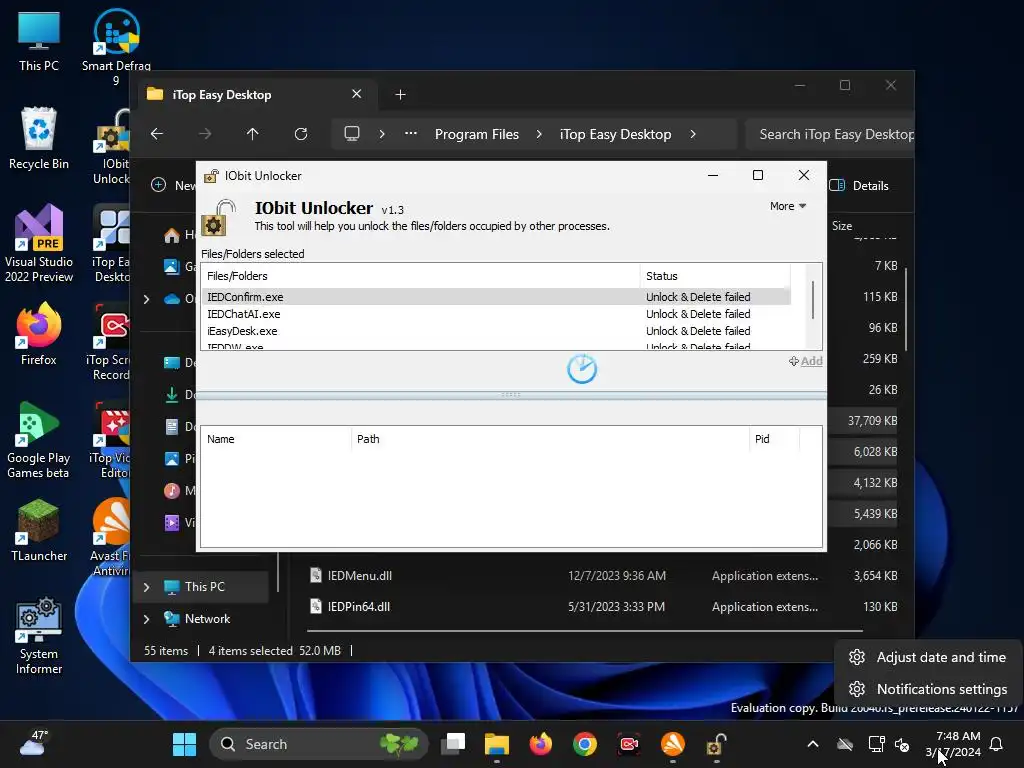Viewport: 1024px width, 768px height.
Task: Select IEDConfirm.exe in the unlocker list
Action: point(496,296)
